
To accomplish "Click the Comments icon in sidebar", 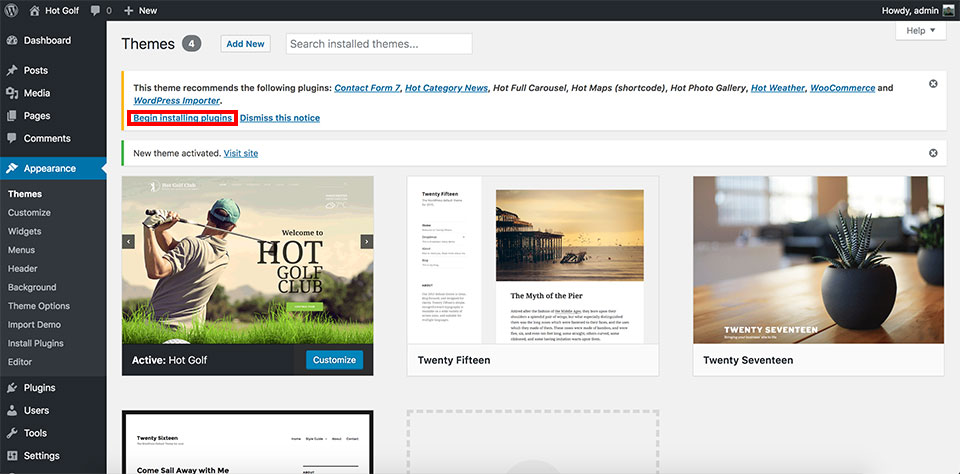I will [x=12, y=138].
